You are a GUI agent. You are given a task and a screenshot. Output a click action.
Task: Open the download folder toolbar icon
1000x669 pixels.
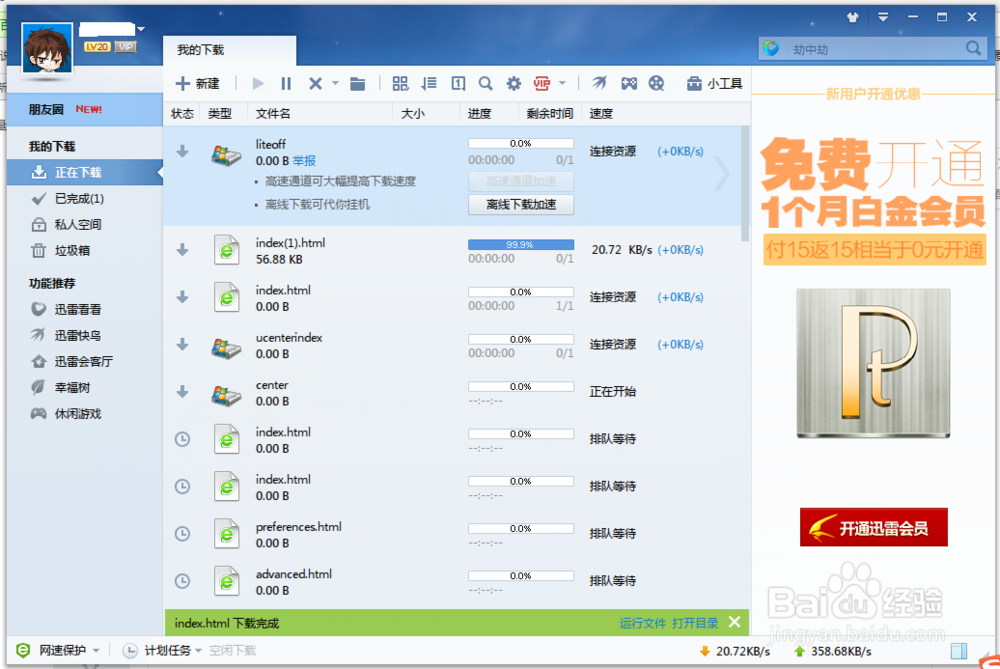pos(358,84)
